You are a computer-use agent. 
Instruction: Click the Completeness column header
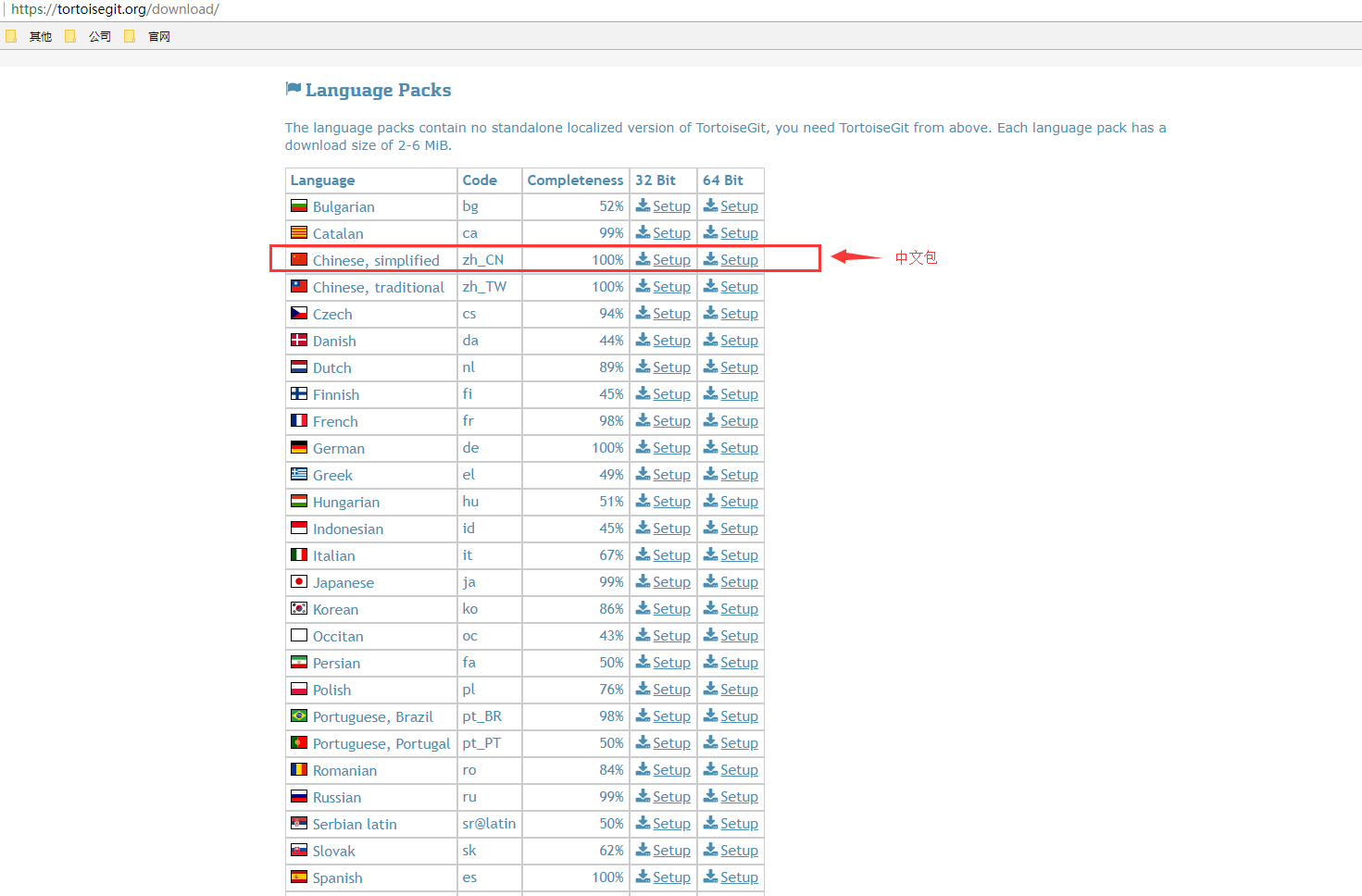(575, 180)
